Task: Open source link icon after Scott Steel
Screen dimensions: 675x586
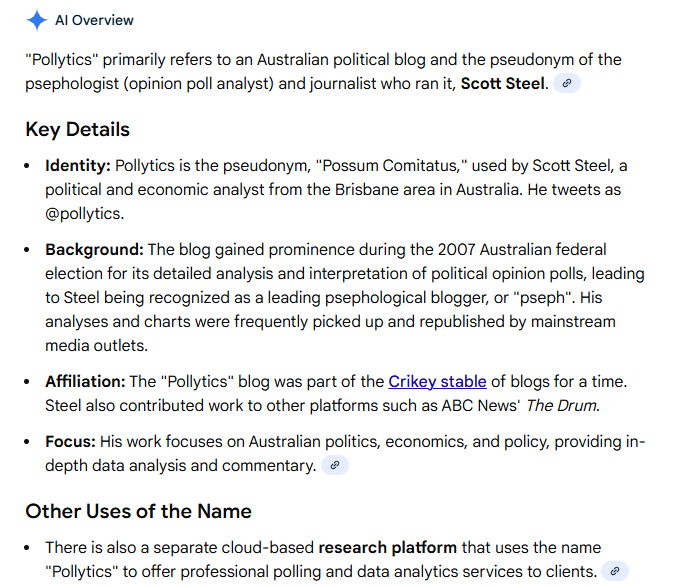Action: (568, 84)
